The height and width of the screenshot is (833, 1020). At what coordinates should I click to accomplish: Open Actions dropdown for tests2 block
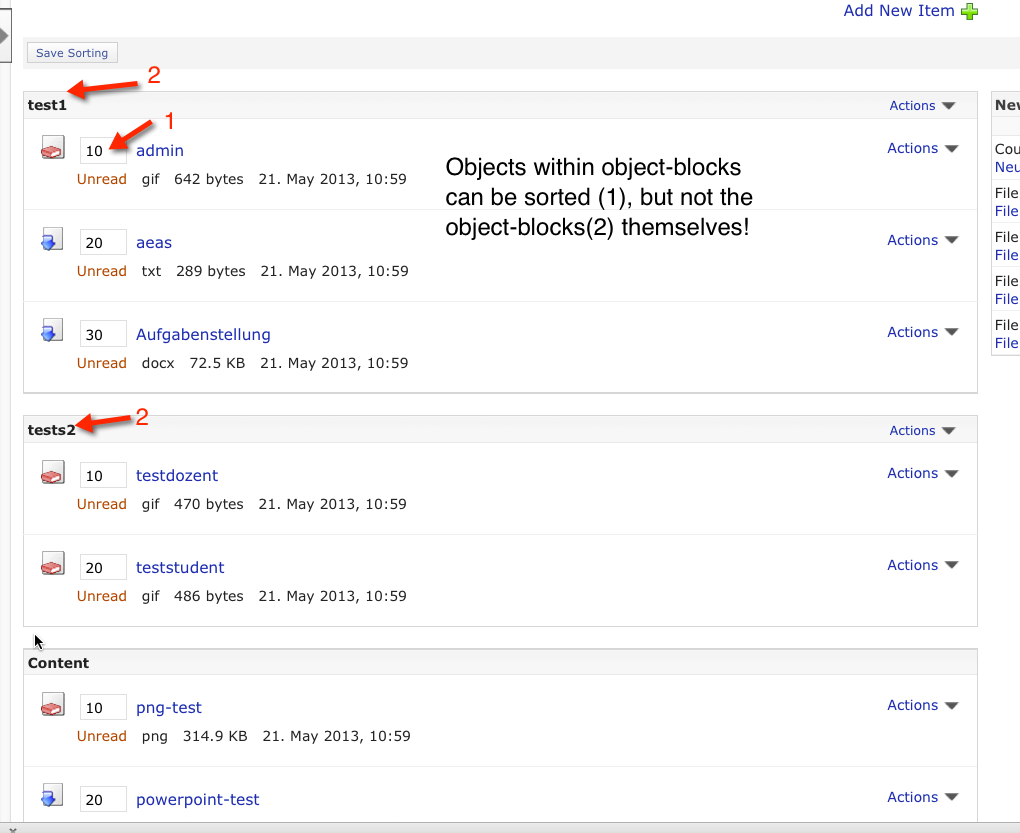click(922, 431)
